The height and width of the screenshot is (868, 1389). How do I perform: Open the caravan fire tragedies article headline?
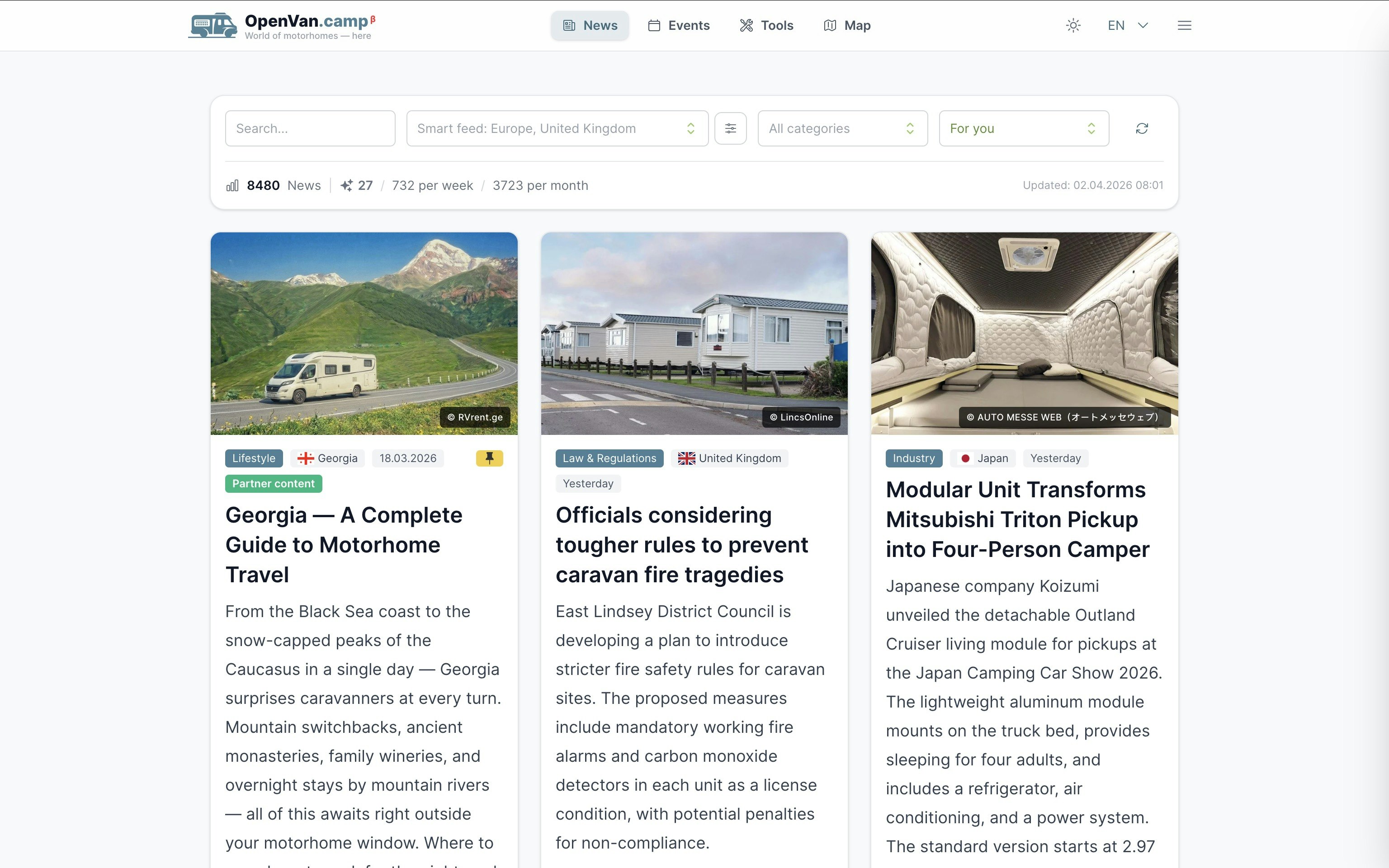[681, 544]
